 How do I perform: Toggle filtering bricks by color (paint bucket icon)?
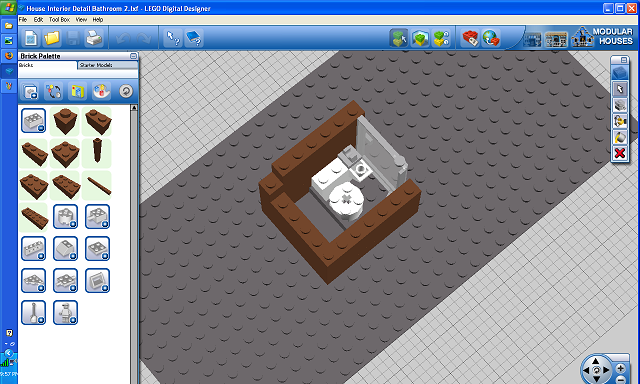pyautogui.click(x=101, y=91)
